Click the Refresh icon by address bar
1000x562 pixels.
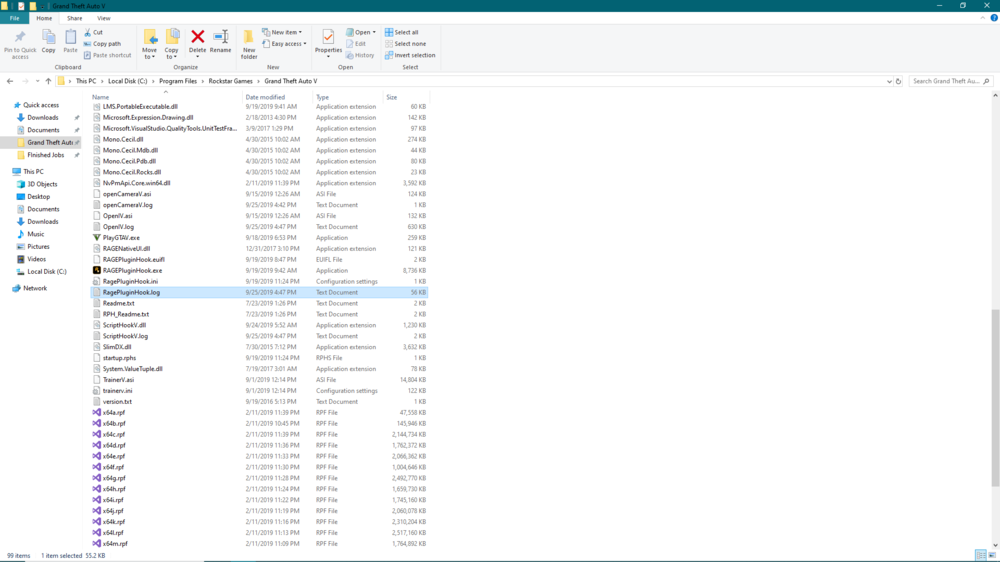tap(898, 82)
